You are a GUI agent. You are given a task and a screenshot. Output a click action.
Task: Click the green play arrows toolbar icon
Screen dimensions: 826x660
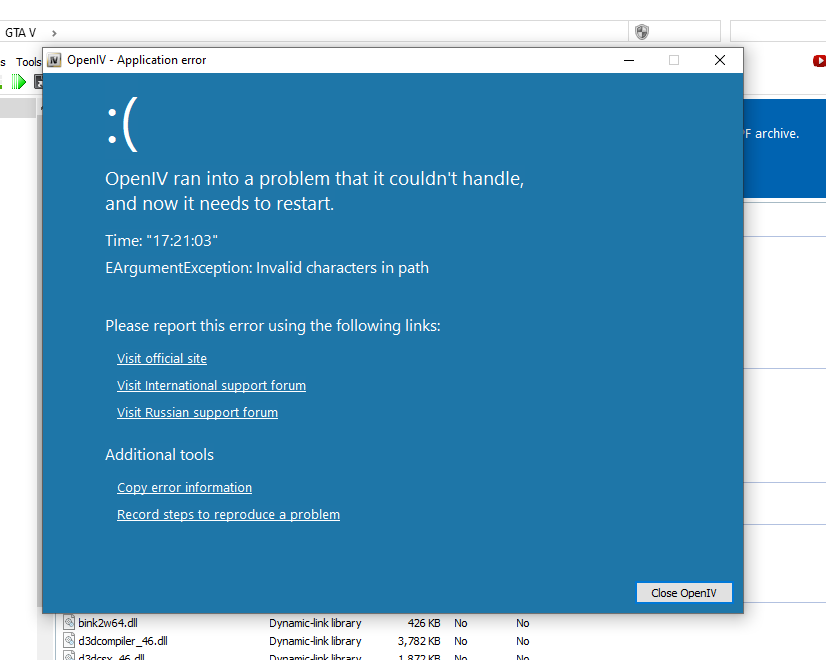18,82
